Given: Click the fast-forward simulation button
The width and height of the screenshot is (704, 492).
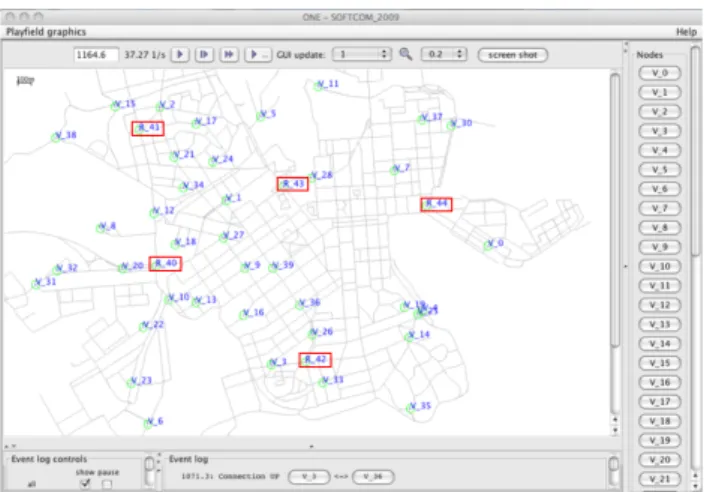Looking at the screenshot, I should pos(229,54).
